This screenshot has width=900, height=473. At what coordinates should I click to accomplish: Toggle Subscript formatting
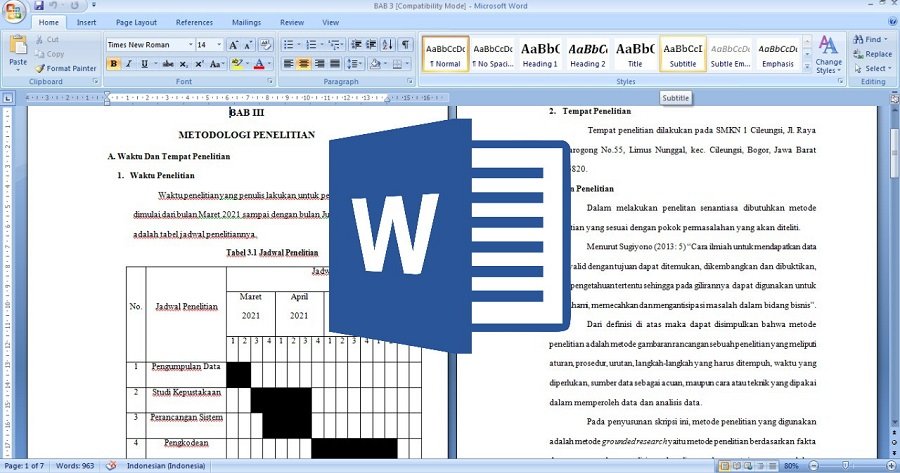click(x=183, y=64)
